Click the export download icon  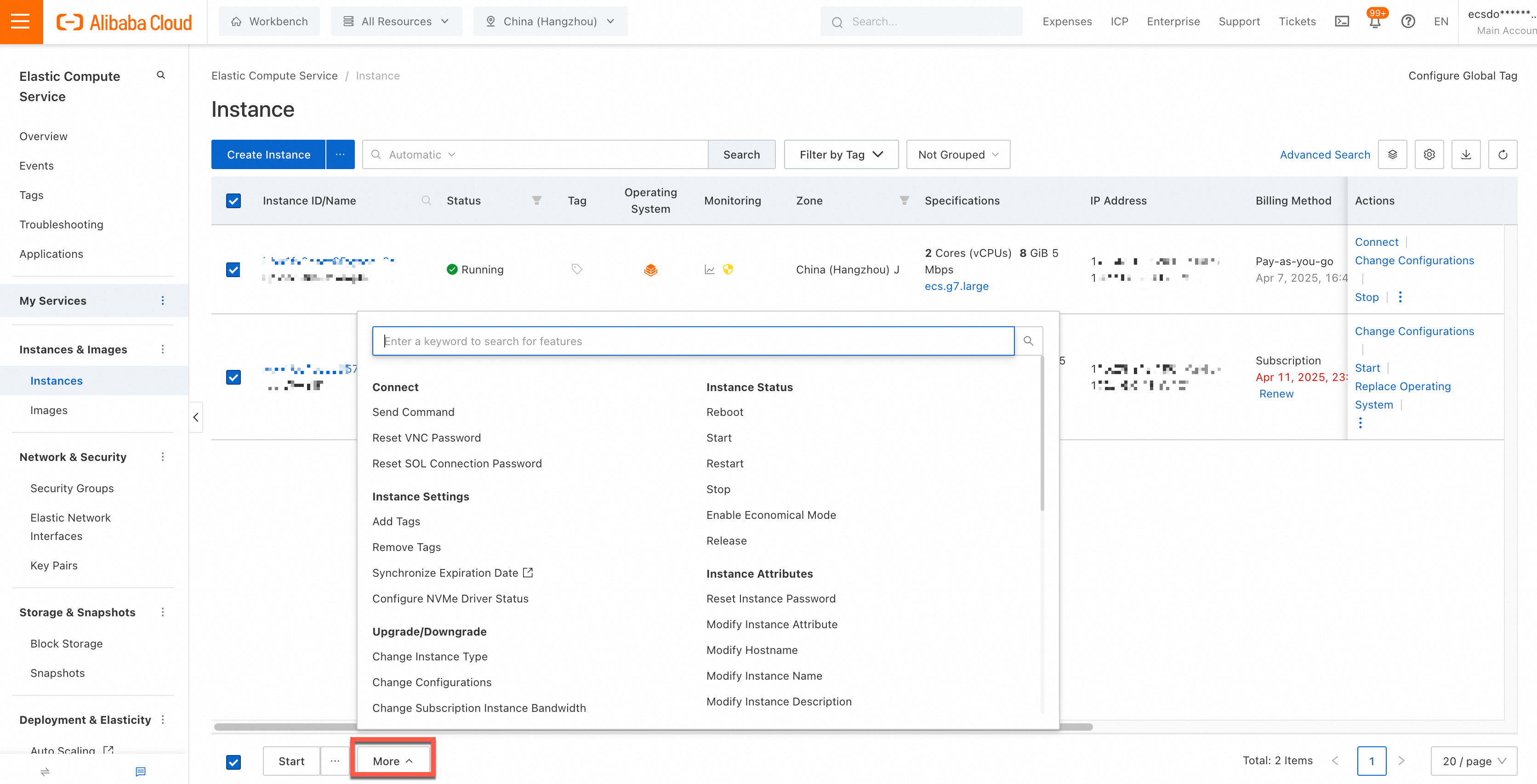tap(1466, 154)
